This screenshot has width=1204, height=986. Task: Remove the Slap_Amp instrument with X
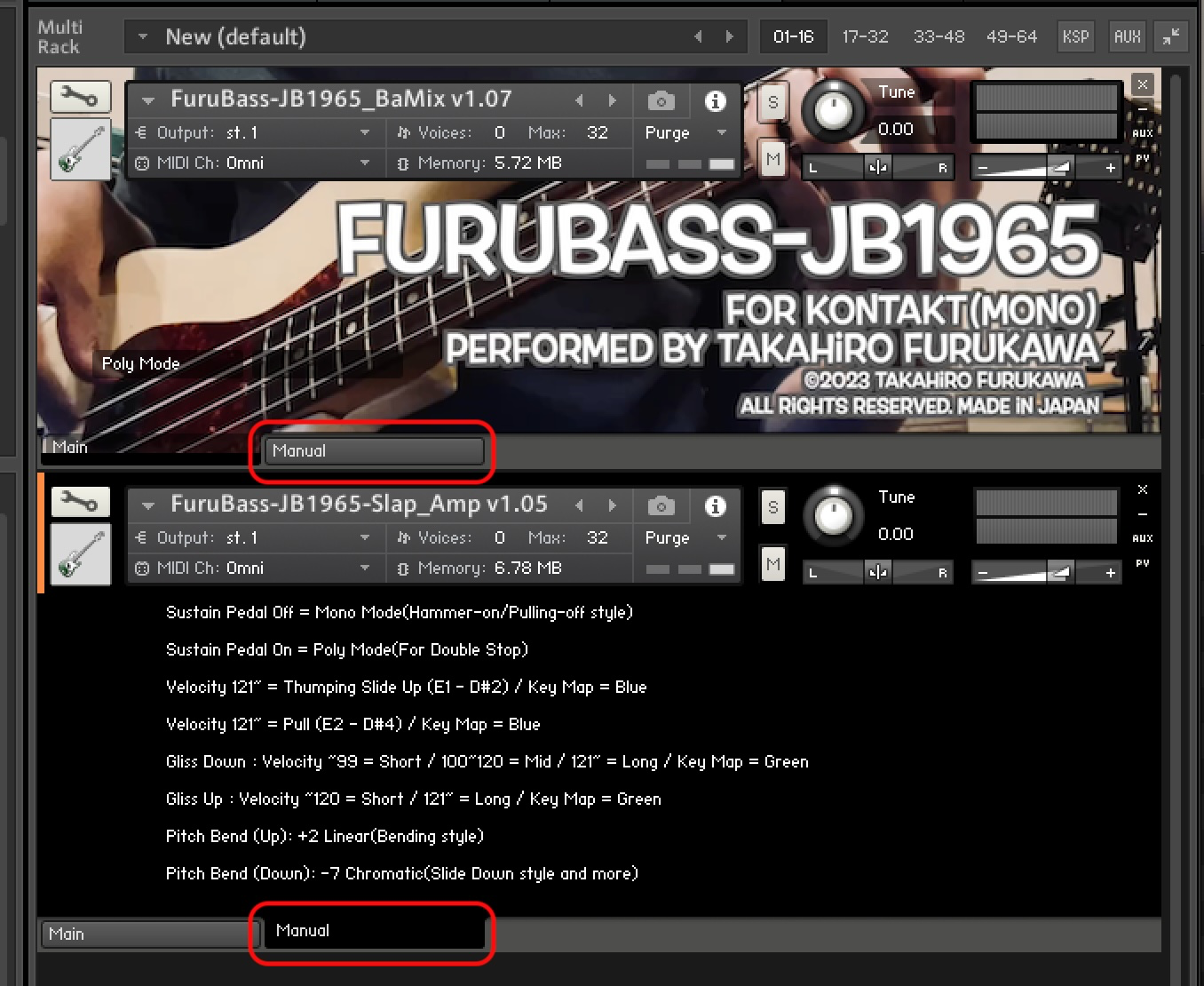coord(1143,489)
